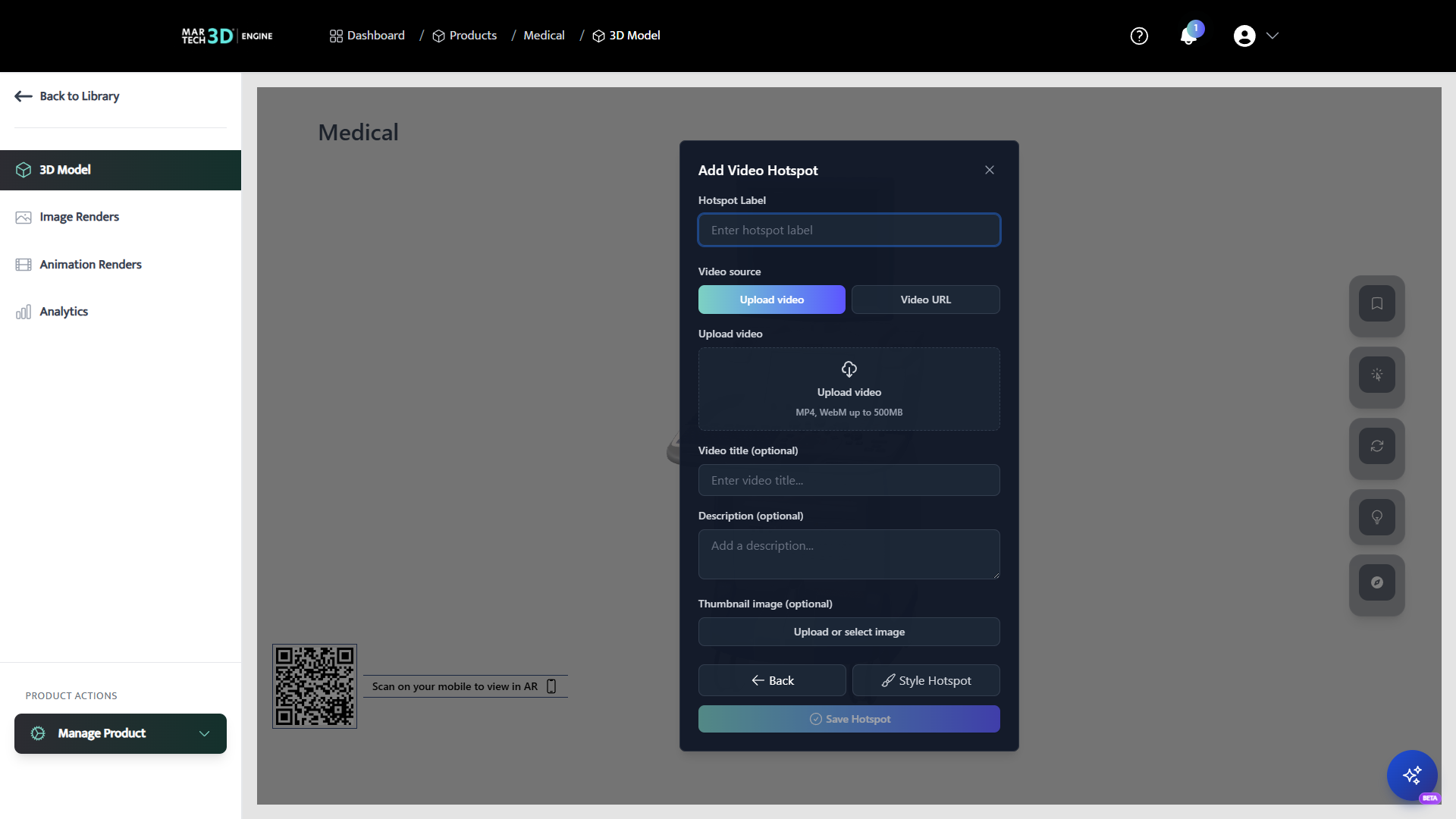Go to Dashboard breadcrumb
This screenshot has height=819, width=1456.
[x=367, y=36]
